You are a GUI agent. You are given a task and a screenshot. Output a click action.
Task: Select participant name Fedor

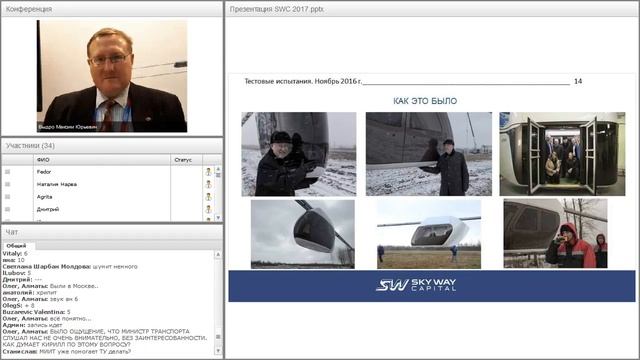click(x=44, y=172)
